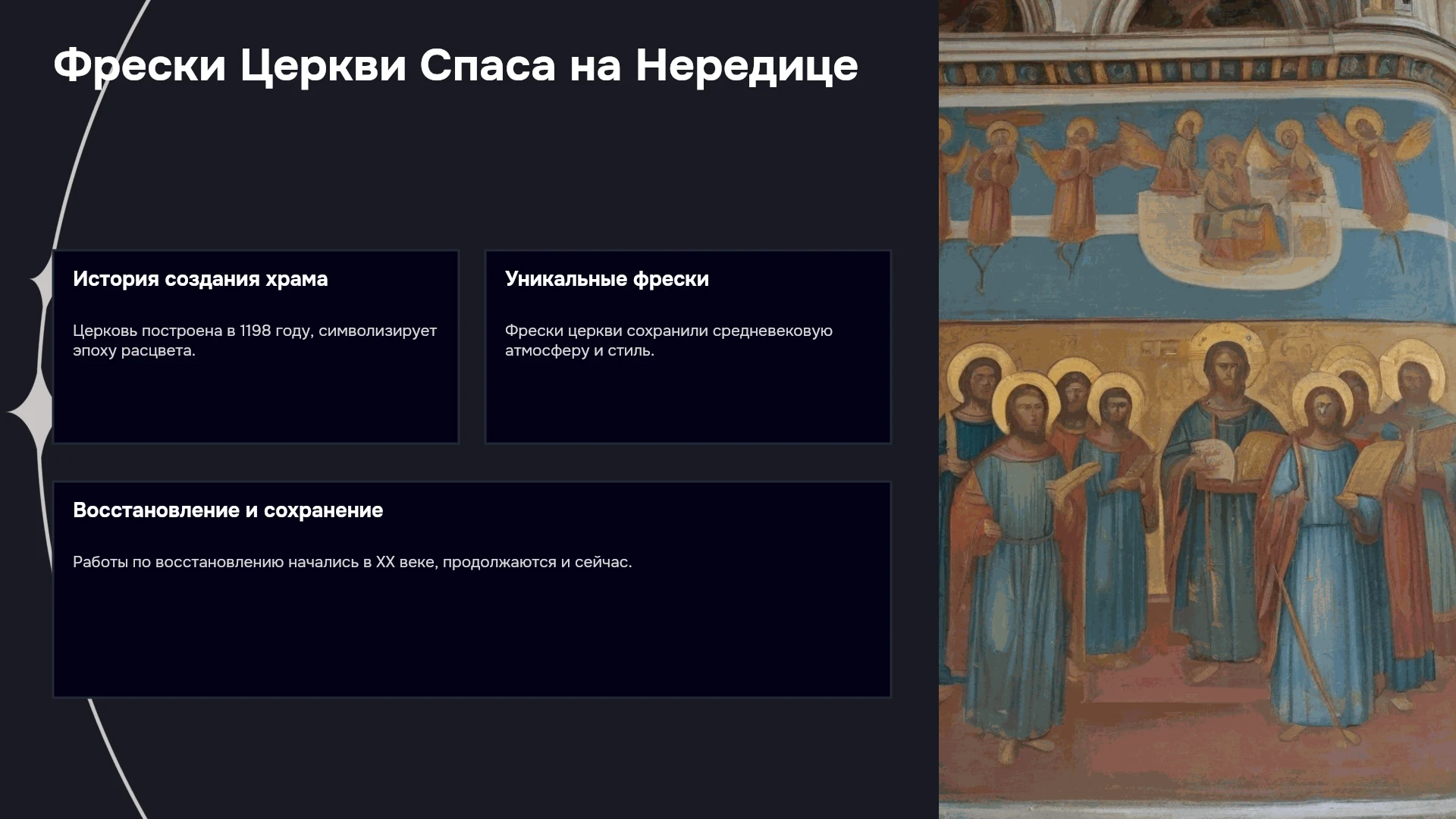Click the ornamental frieze band at the fresco top
This screenshot has width=1456, height=819.
tap(1197, 74)
